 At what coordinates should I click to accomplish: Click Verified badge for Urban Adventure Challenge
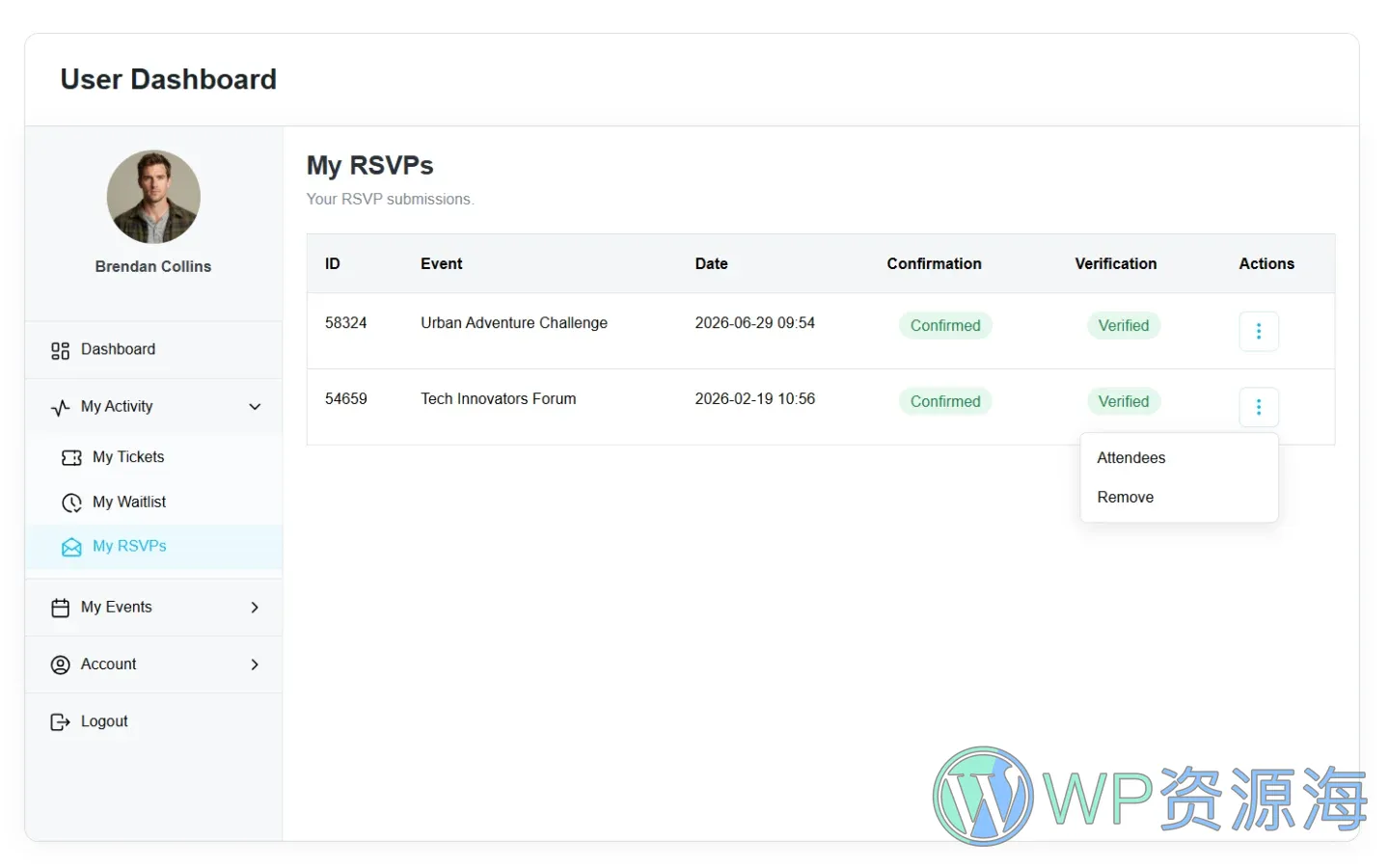(x=1124, y=326)
